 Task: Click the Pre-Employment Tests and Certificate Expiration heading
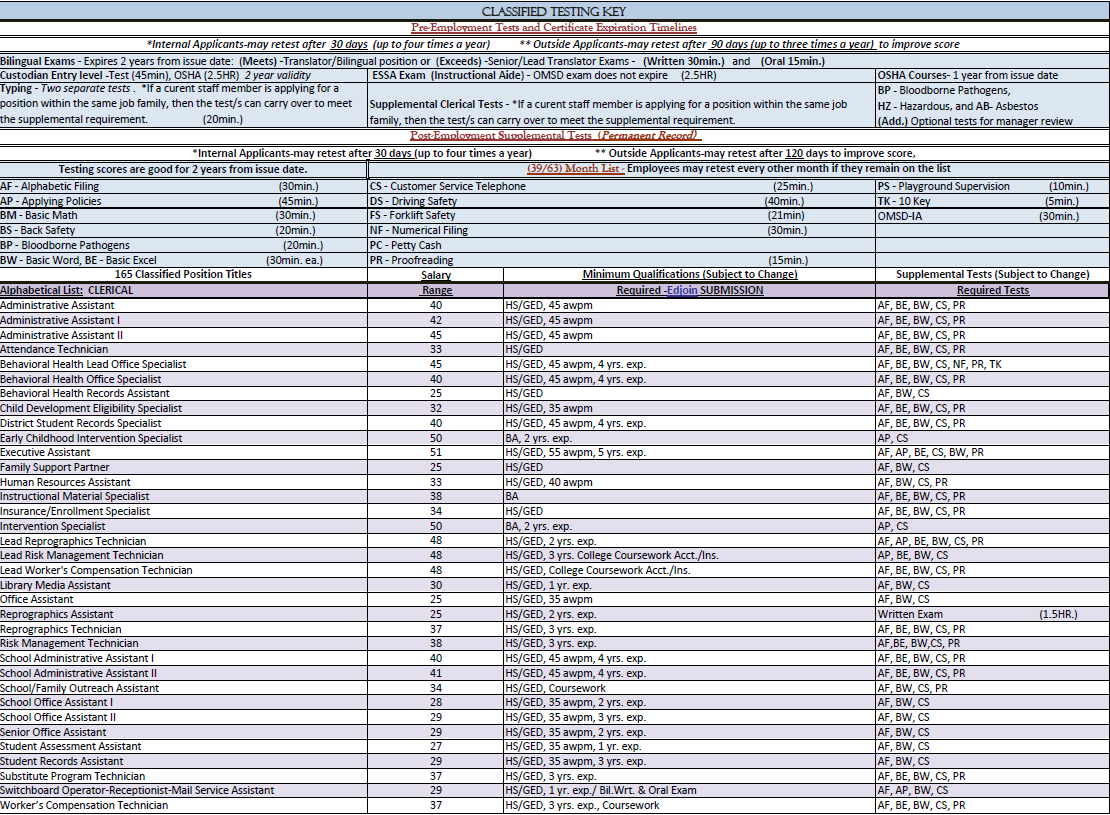pos(554,27)
